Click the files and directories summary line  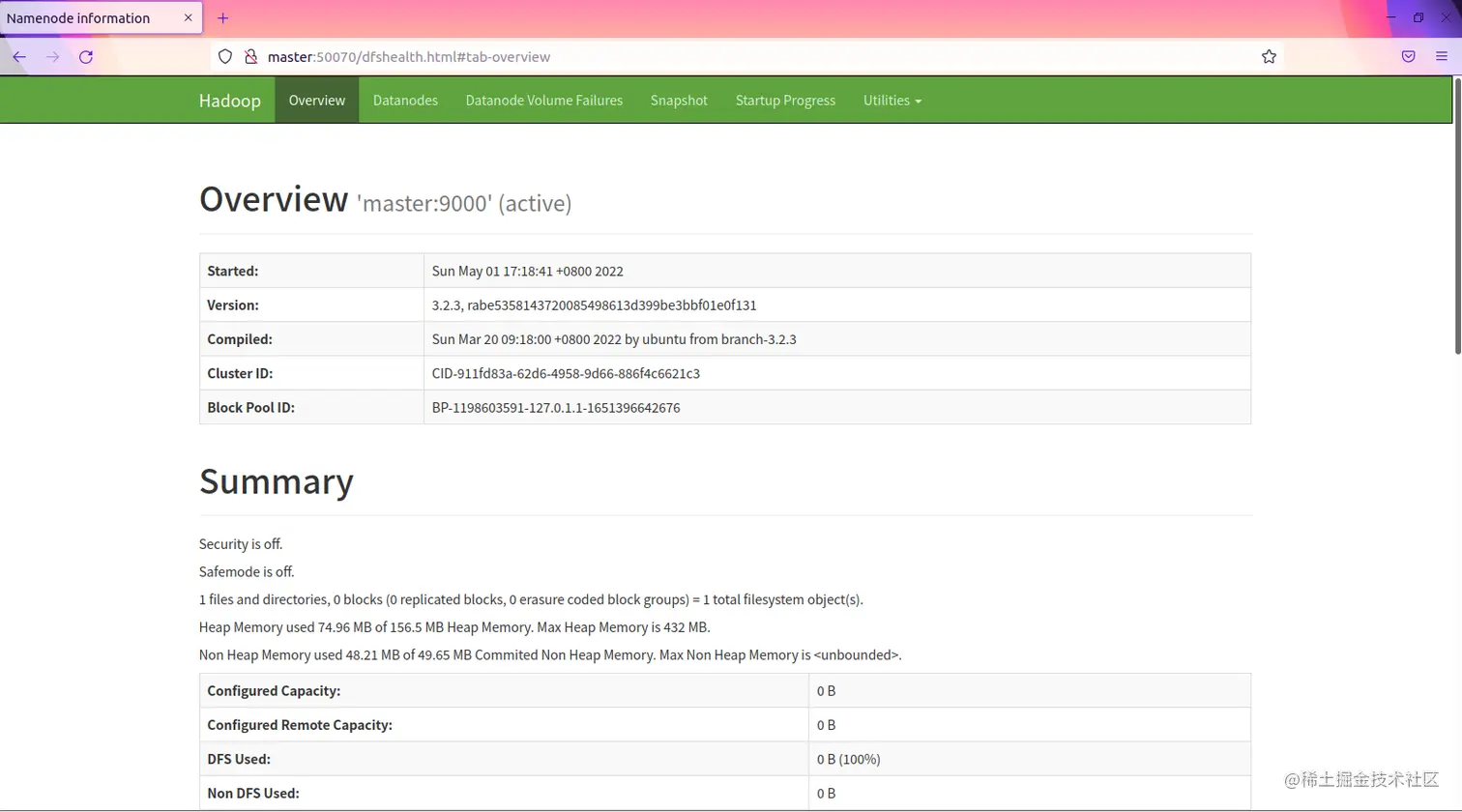pos(531,600)
